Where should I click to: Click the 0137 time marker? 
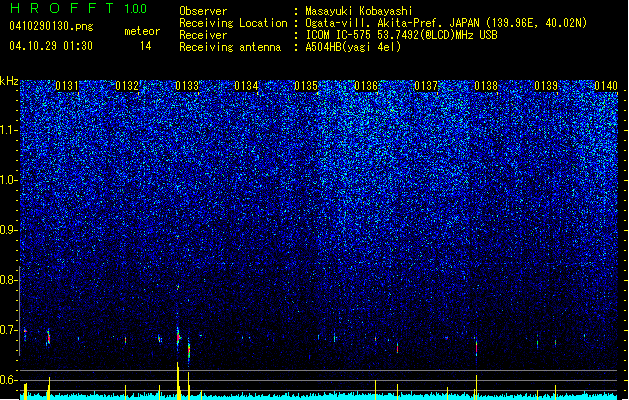426,86
